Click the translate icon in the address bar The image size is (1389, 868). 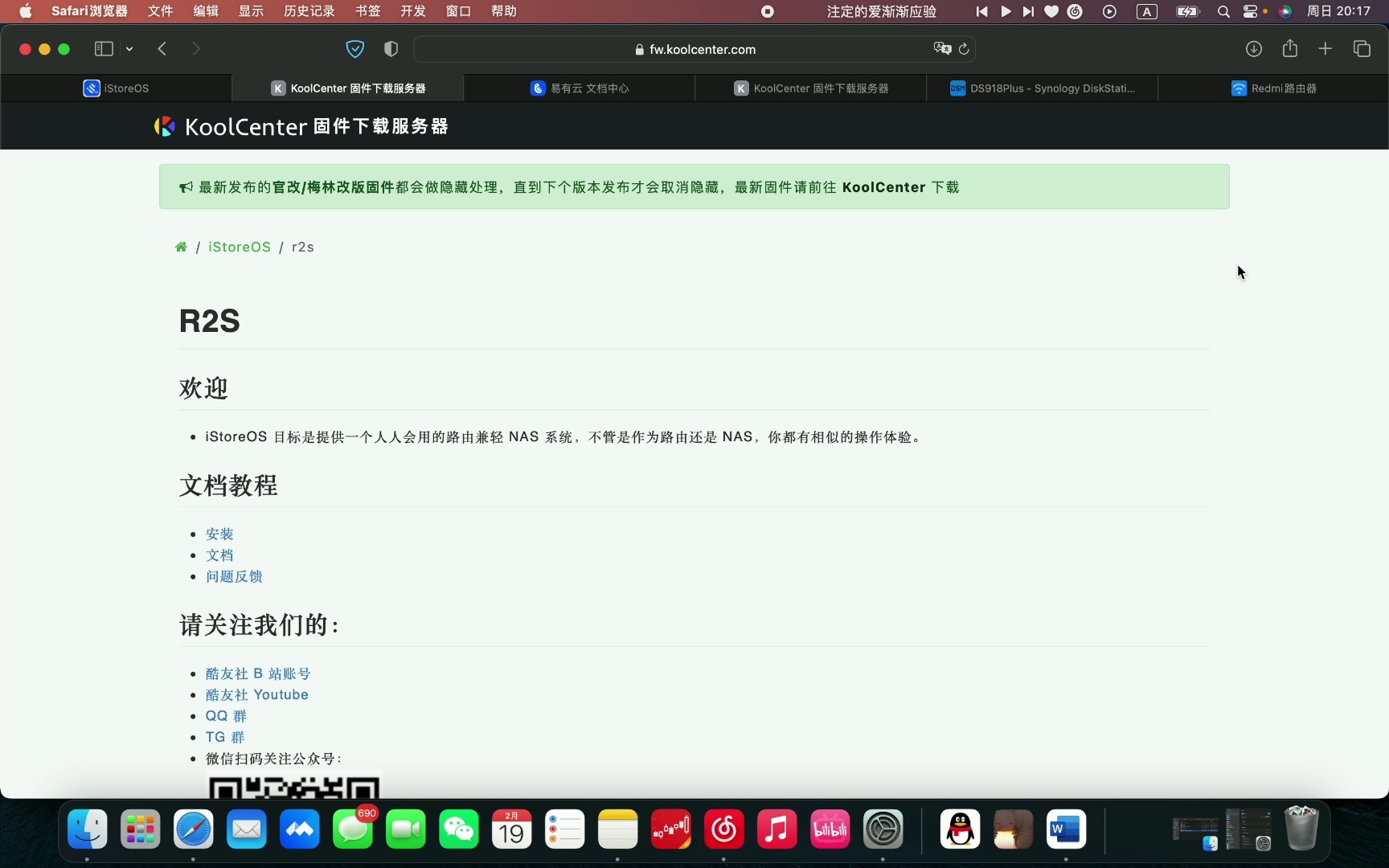[x=941, y=49]
